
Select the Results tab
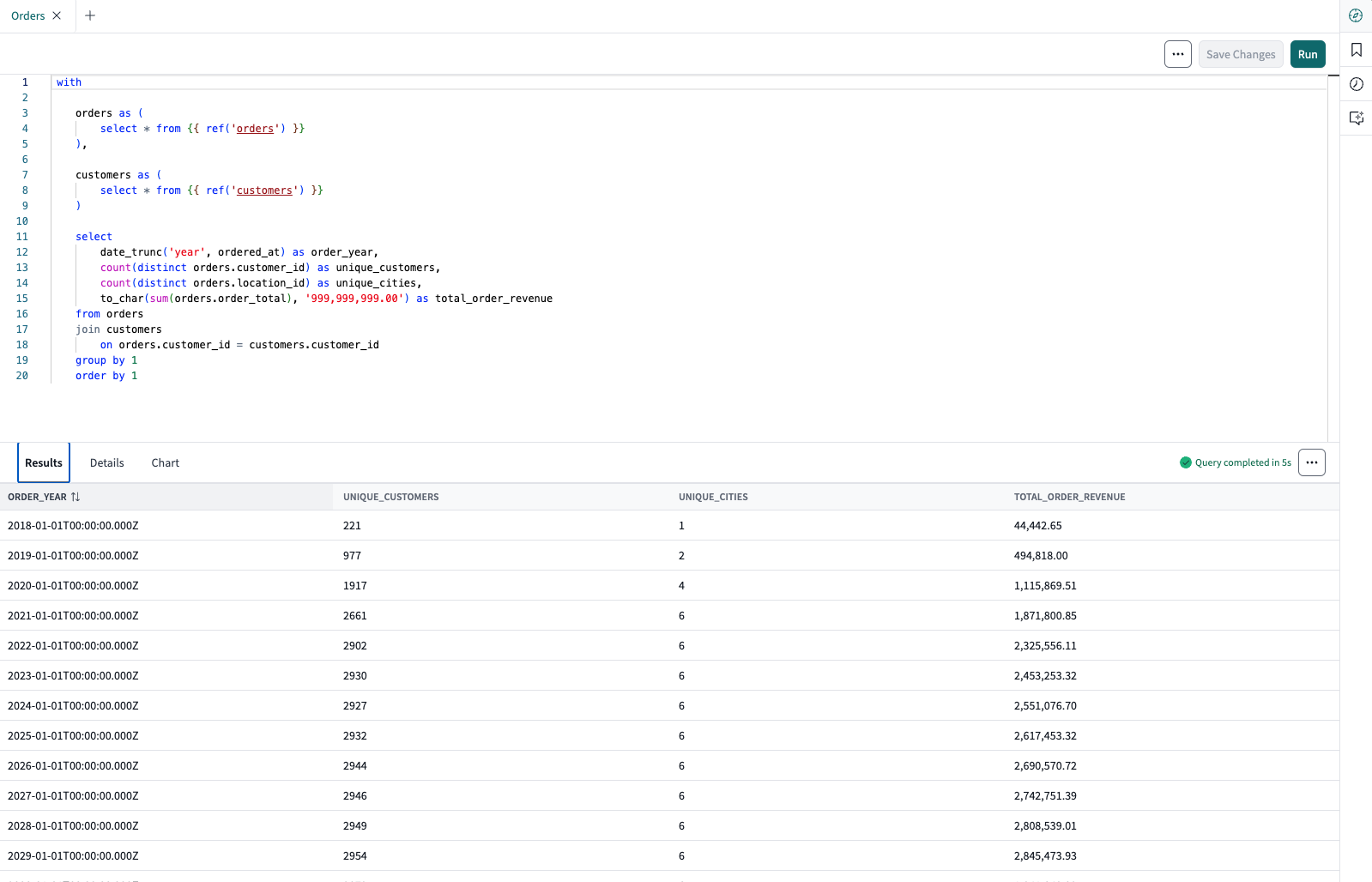coord(44,462)
